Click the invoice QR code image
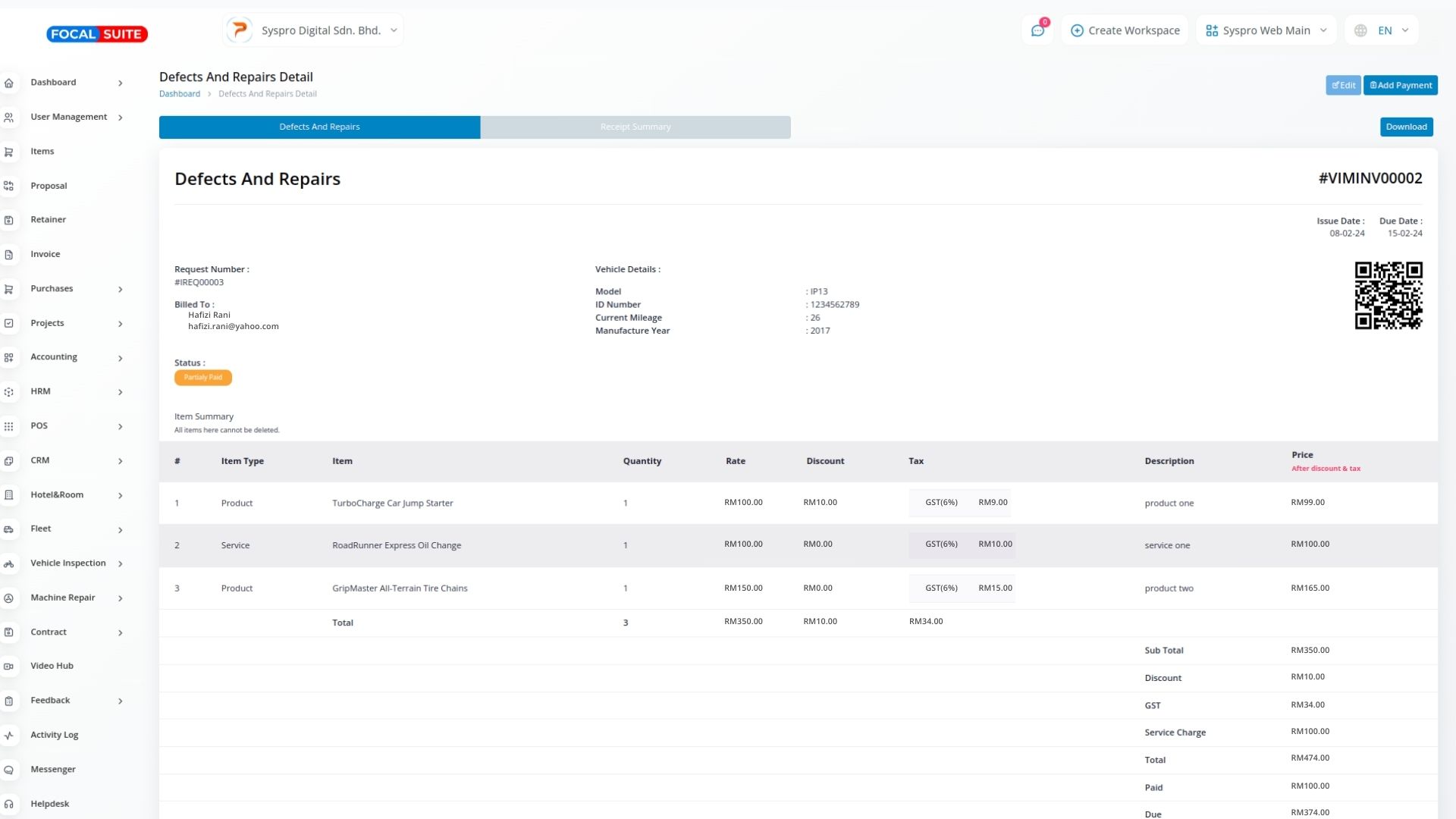1456x819 pixels. point(1388,296)
